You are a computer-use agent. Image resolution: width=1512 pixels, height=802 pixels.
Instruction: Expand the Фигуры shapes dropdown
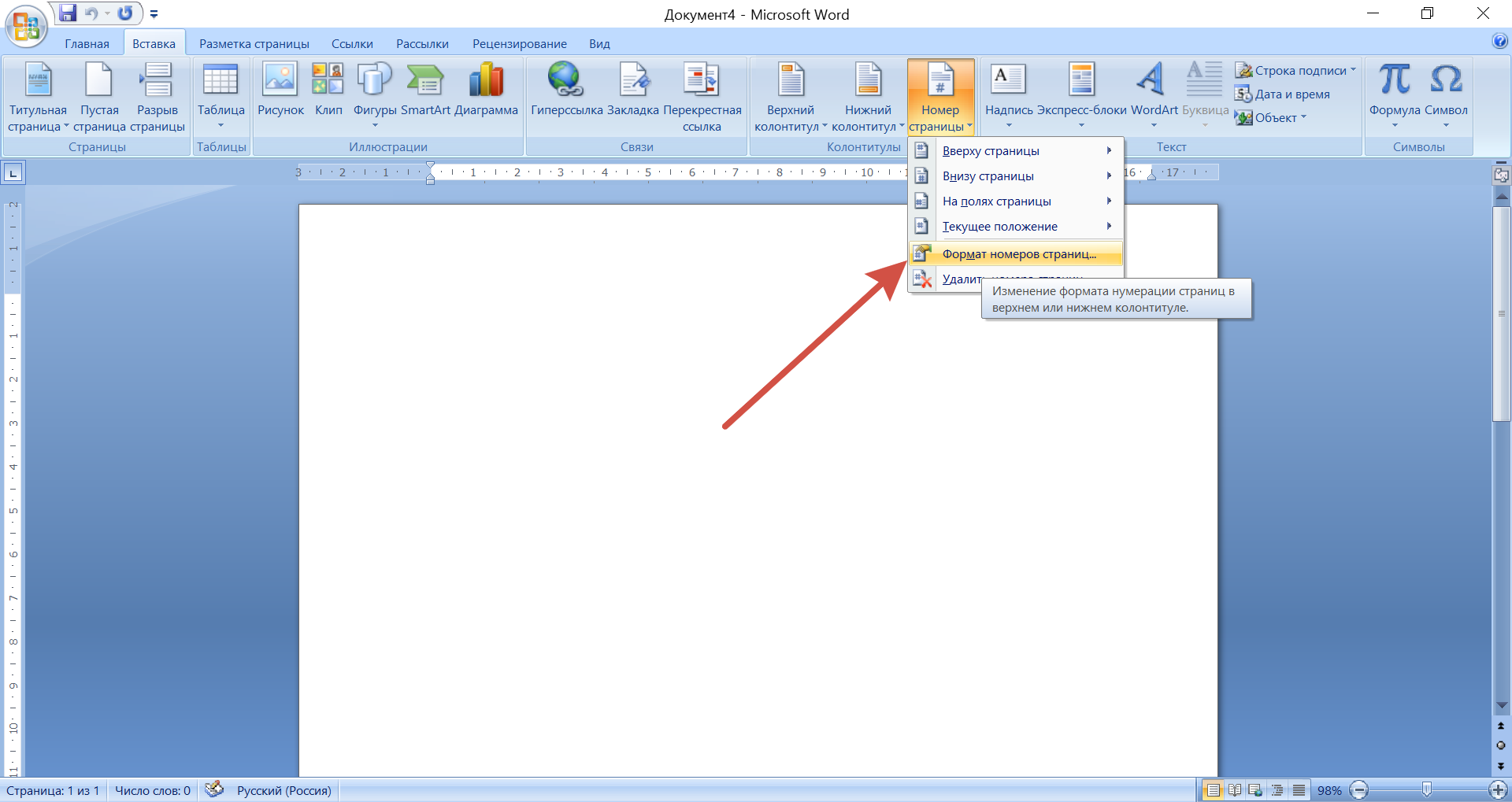click(374, 98)
